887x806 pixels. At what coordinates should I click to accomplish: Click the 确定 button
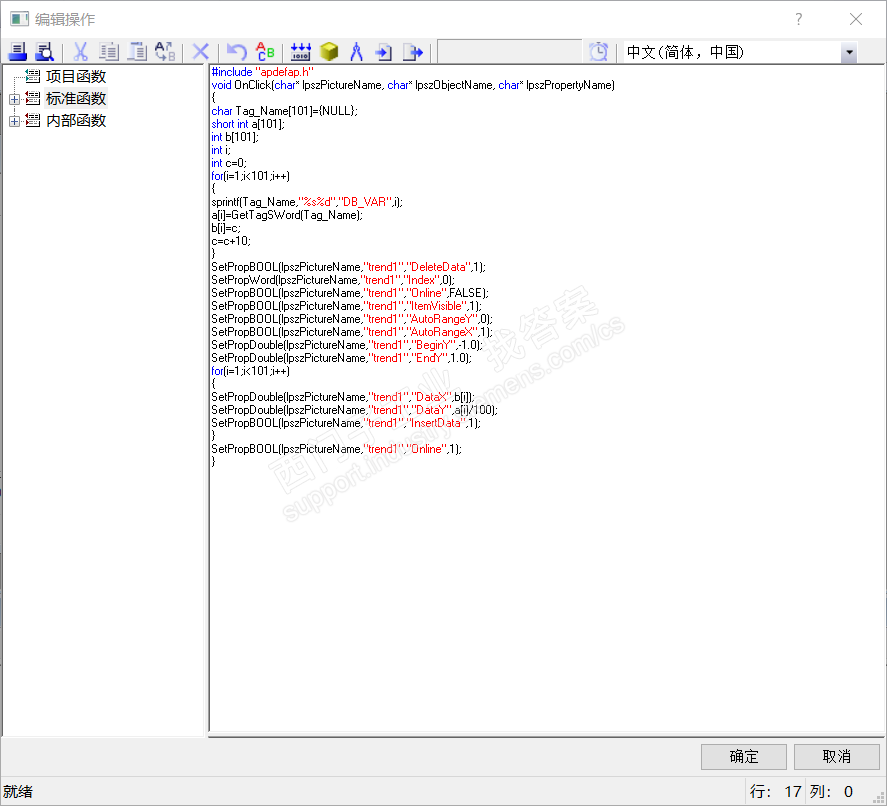tap(743, 757)
